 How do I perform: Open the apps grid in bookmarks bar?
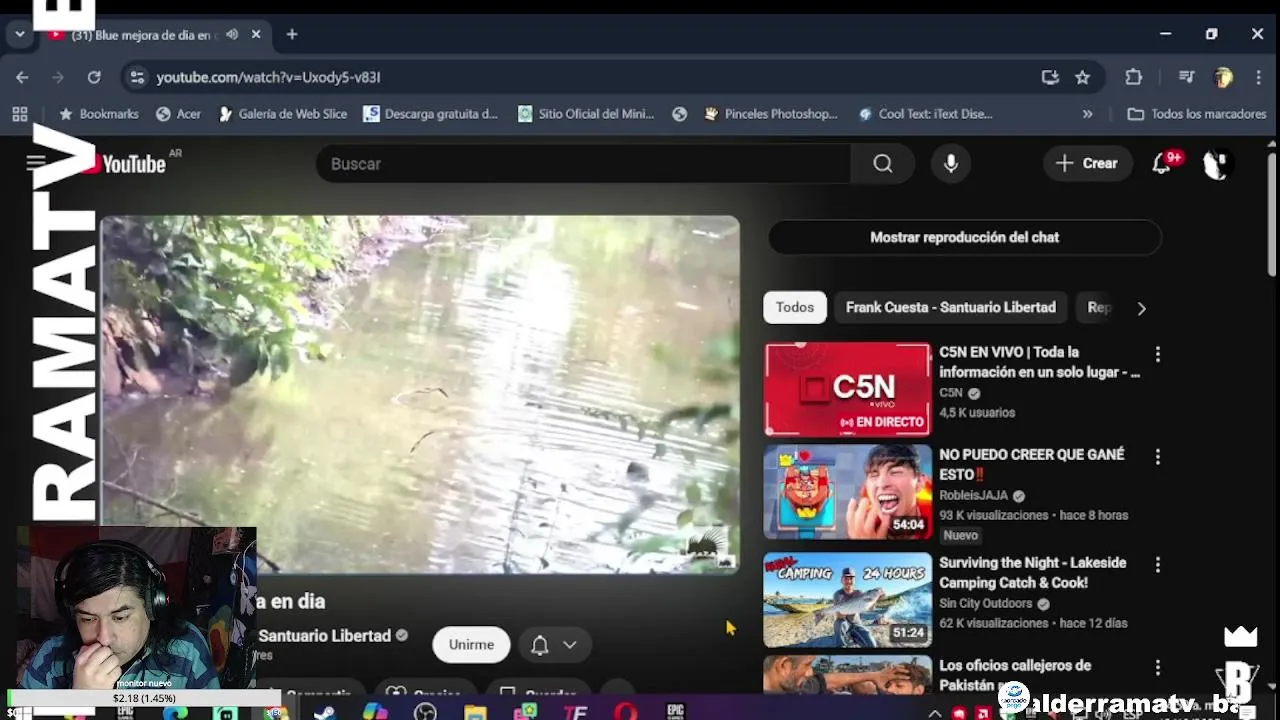pos(19,114)
